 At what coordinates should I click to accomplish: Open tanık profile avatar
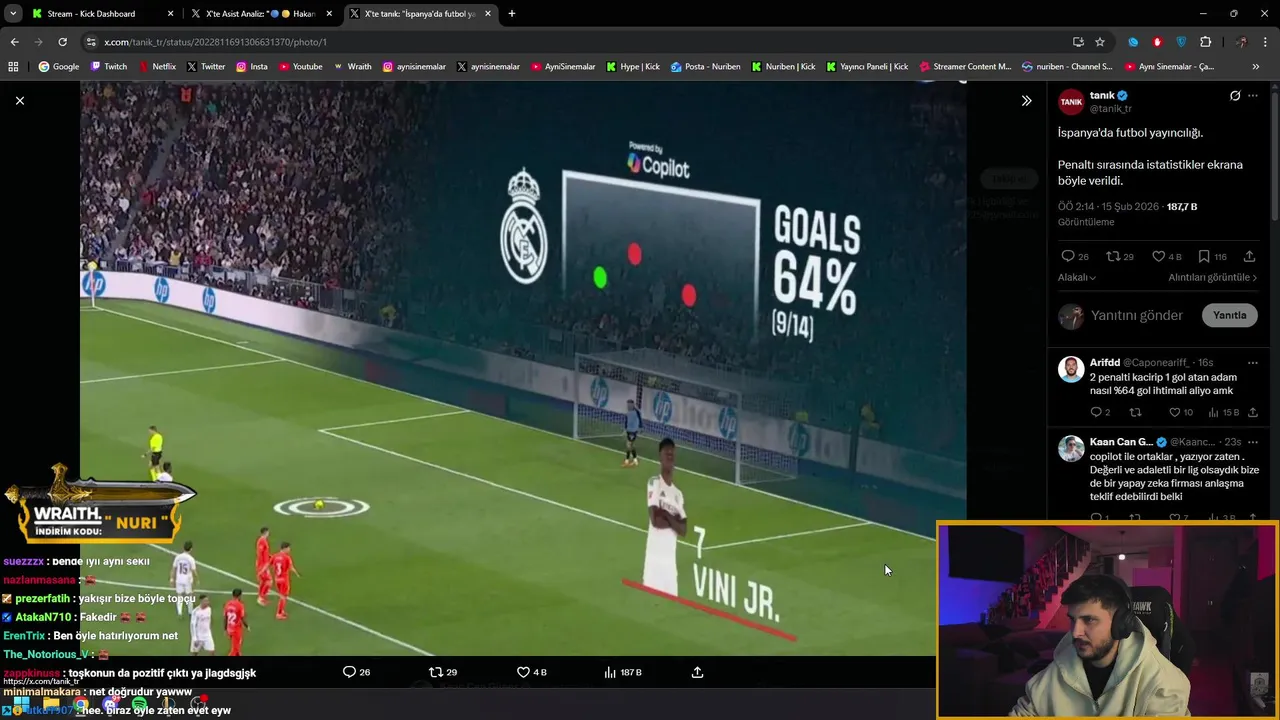pos(1071,101)
